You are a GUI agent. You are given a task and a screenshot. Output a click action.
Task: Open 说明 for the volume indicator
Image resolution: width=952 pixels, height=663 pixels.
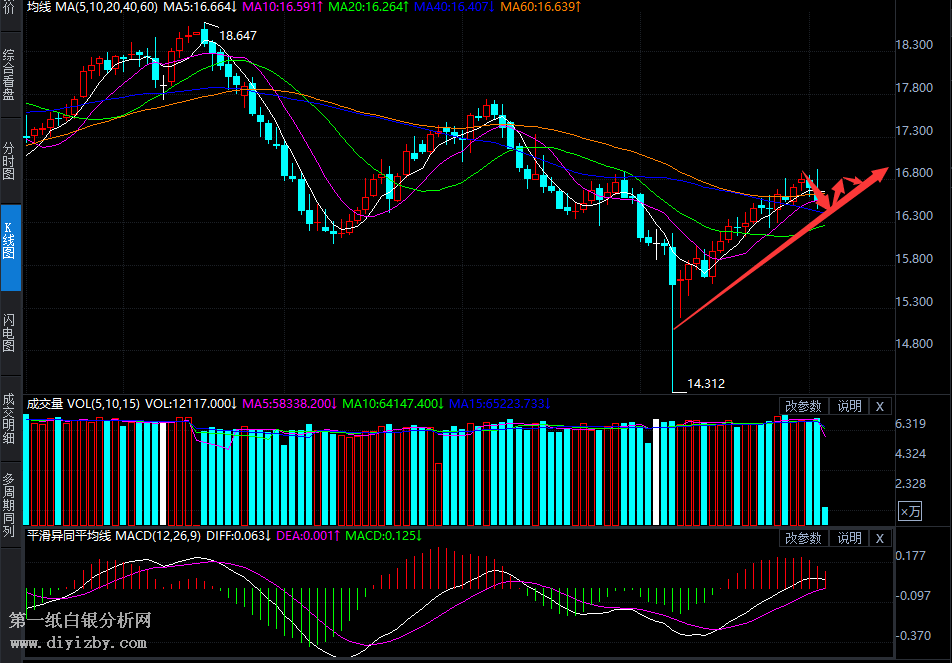pyautogui.click(x=849, y=406)
